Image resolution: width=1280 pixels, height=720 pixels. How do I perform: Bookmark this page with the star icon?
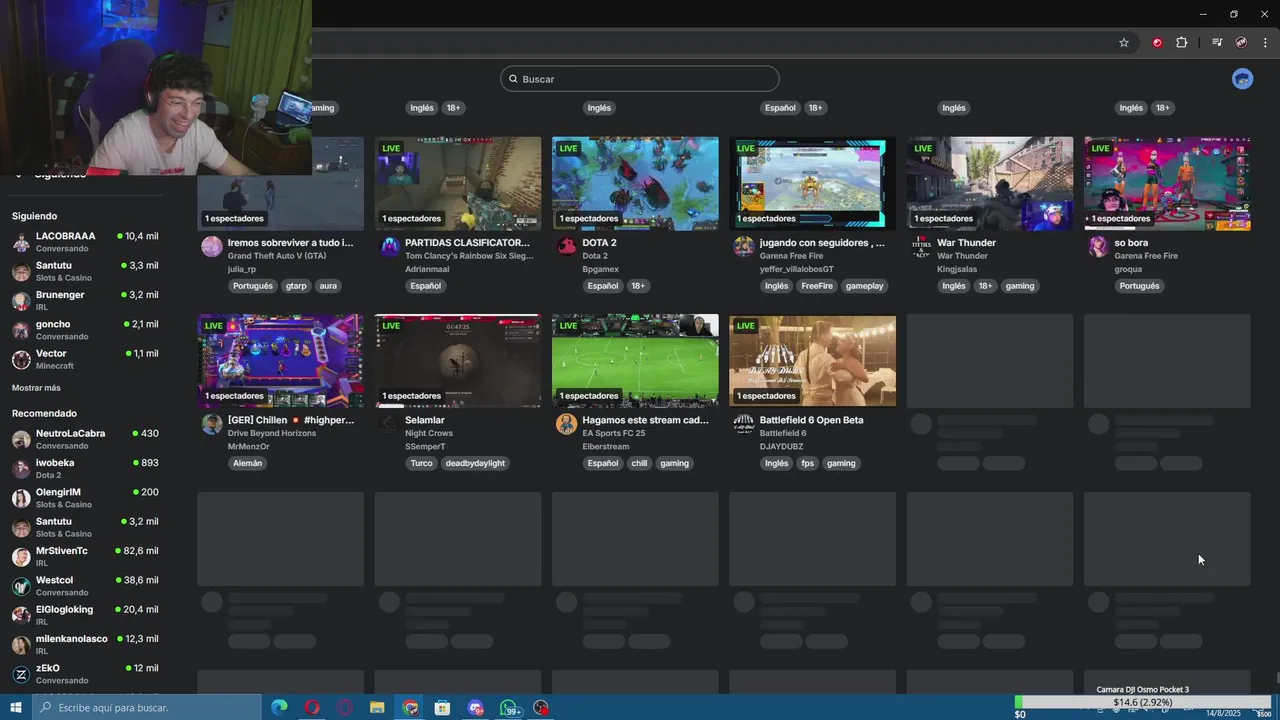[x=1124, y=43]
